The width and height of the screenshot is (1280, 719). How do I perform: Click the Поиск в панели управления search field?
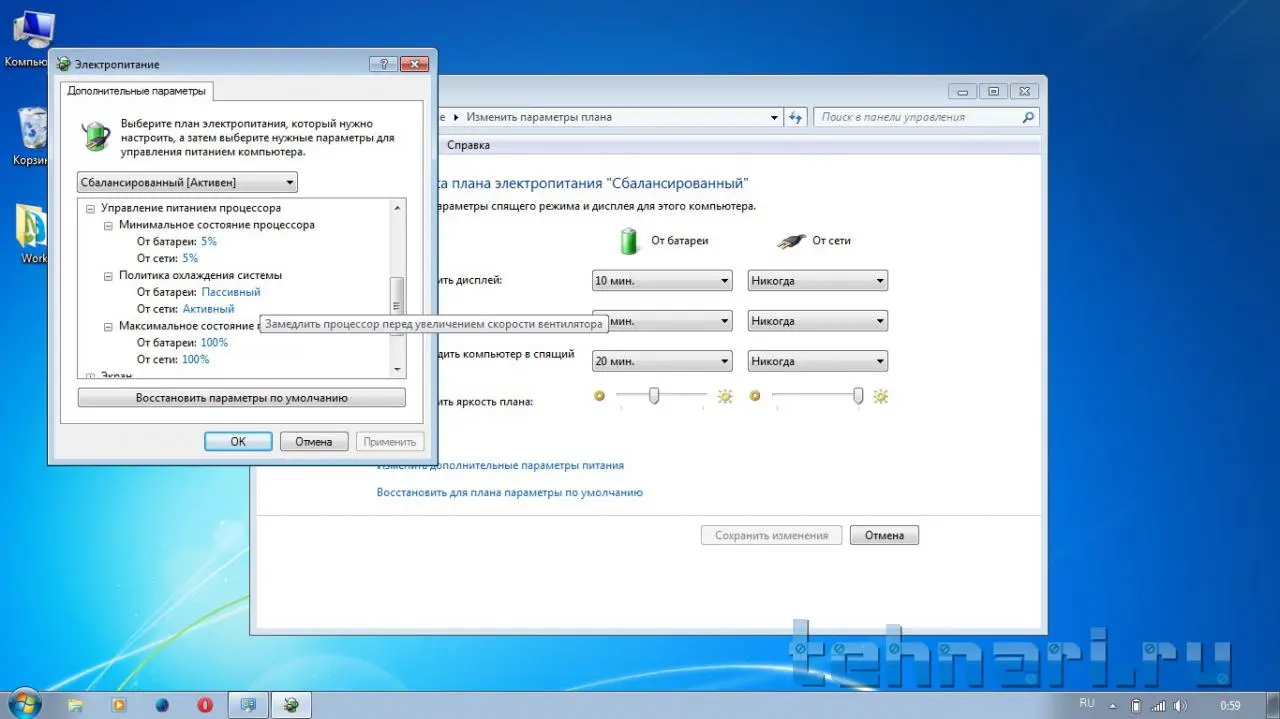(915, 117)
